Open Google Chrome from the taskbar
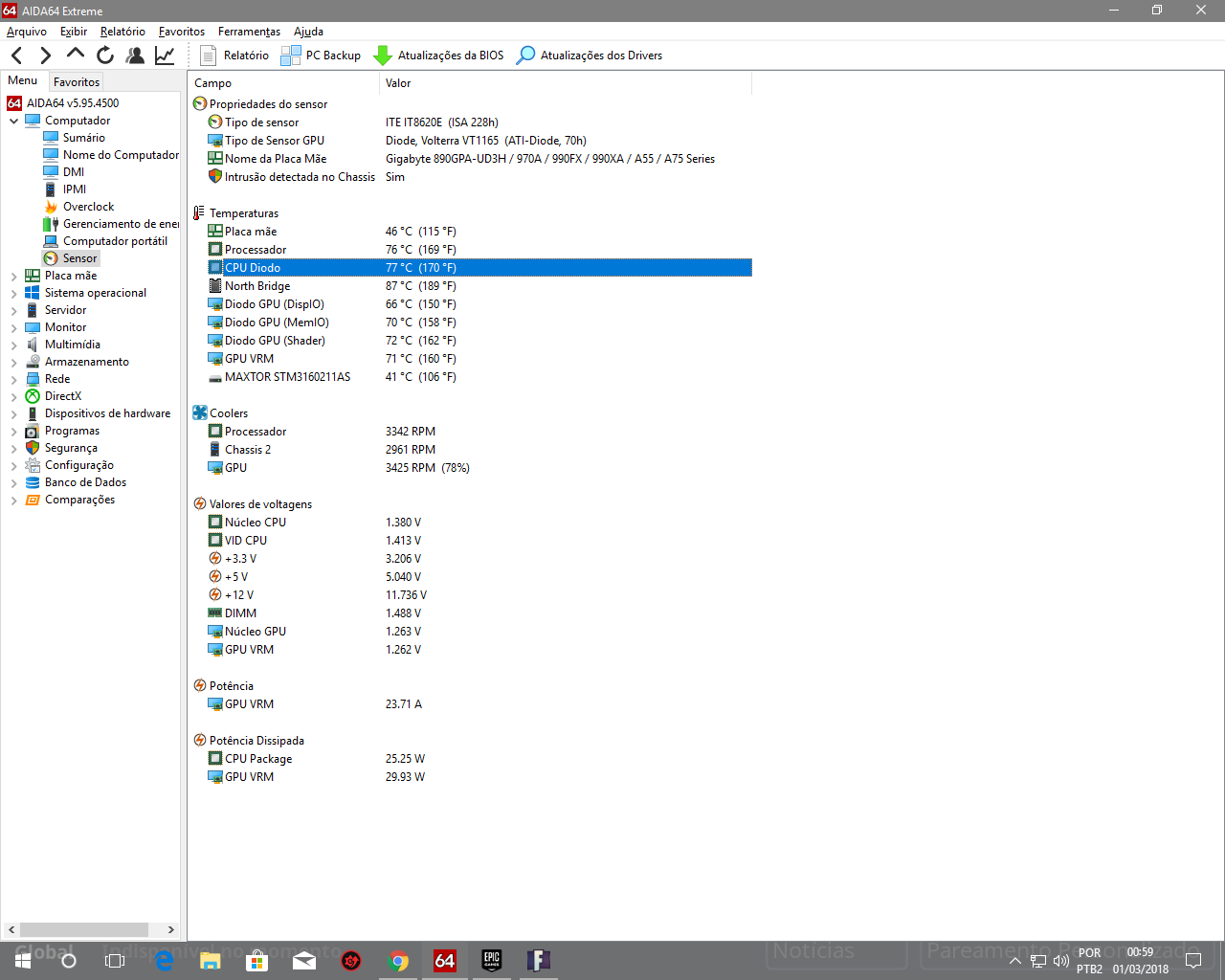Viewport: 1225px width, 980px height. [x=398, y=961]
